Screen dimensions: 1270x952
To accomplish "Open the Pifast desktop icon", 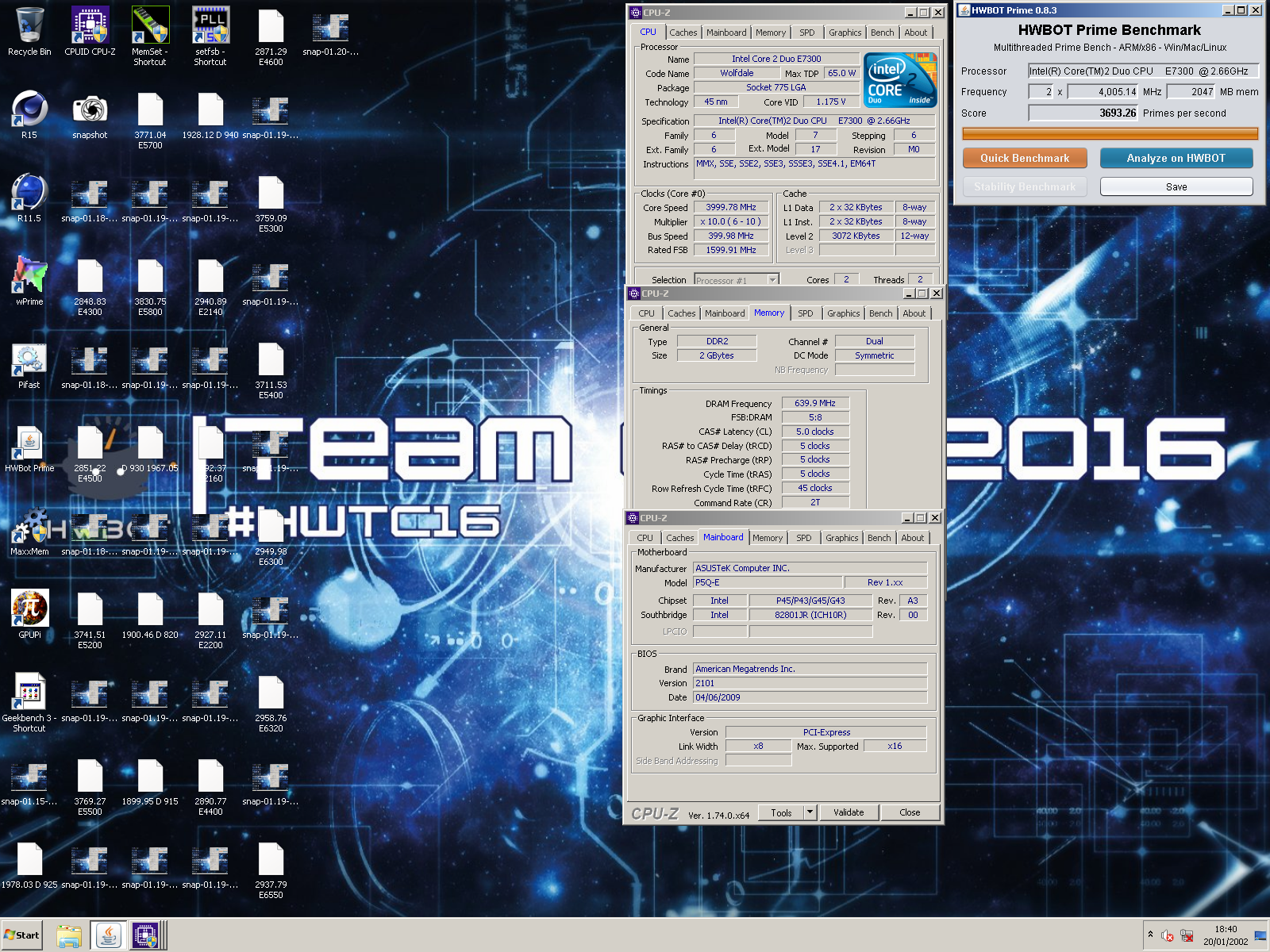I will click(29, 365).
